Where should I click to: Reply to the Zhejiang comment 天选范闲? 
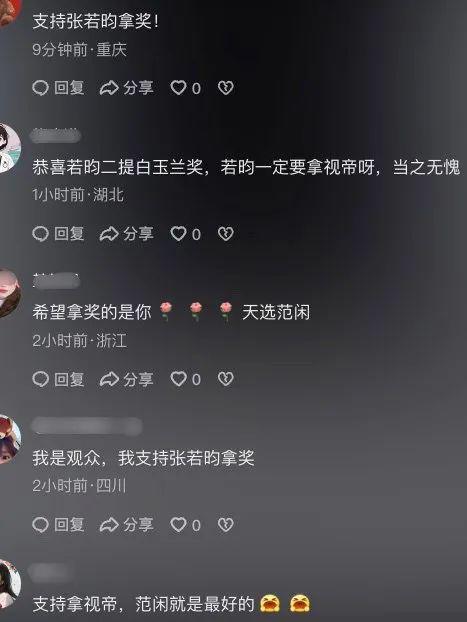point(58,379)
